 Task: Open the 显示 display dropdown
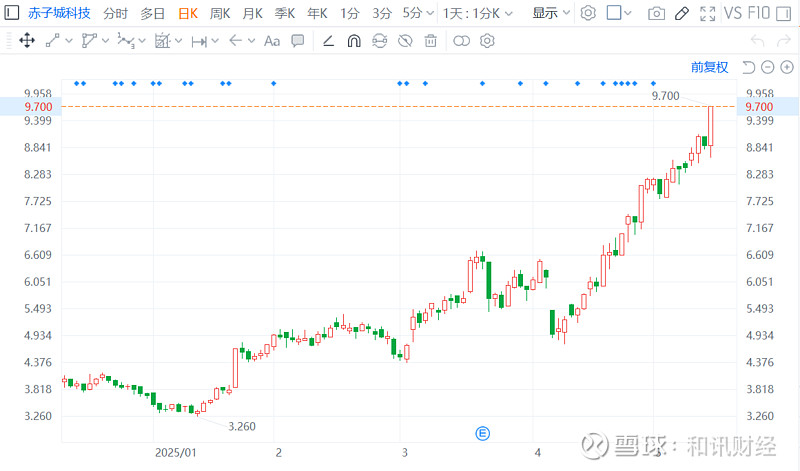click(x=551, y=13)
